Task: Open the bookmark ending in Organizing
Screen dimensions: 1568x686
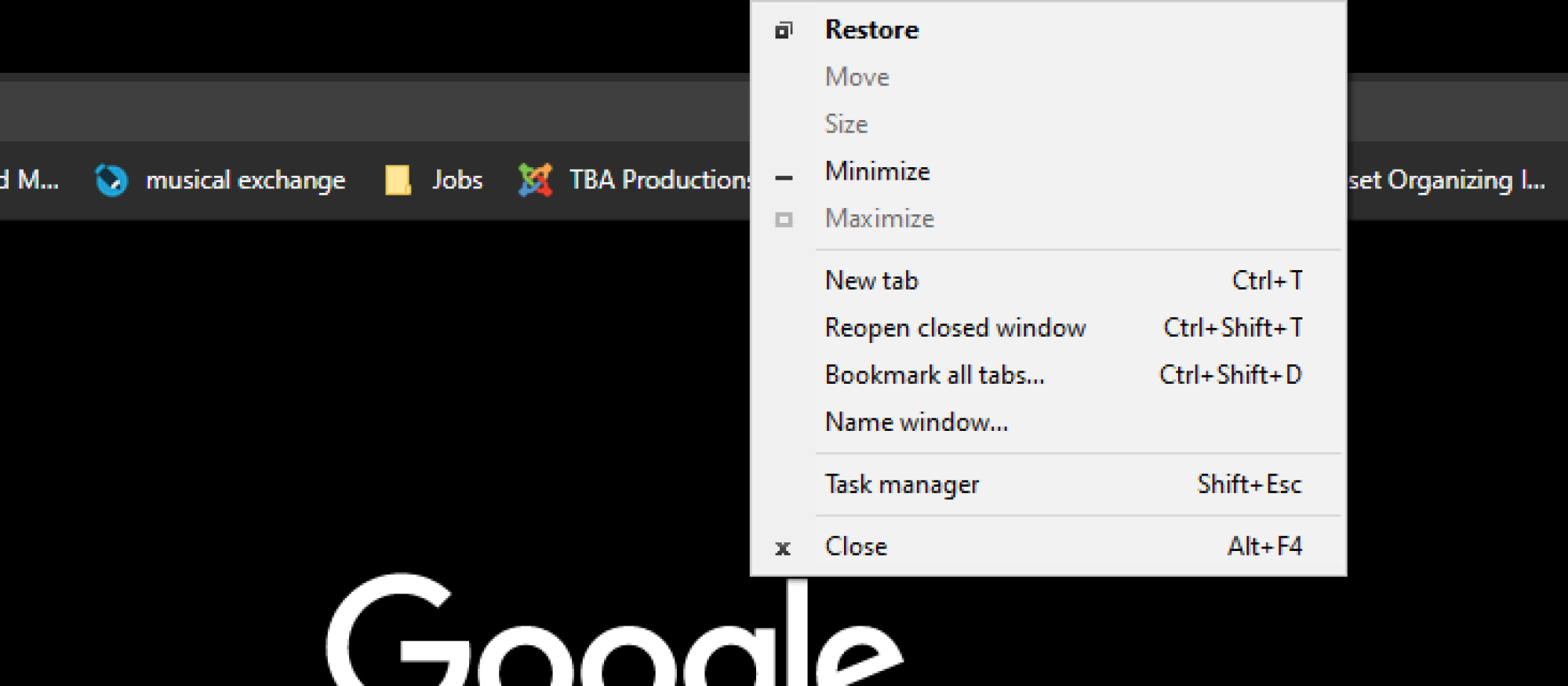Action: coord(1447,181)
